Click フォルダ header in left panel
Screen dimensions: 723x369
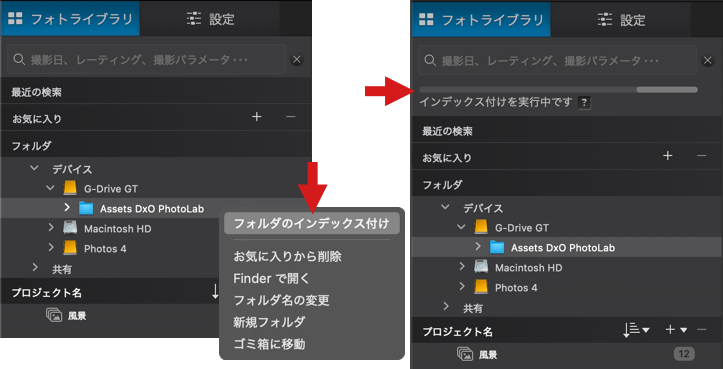point(31,146)
